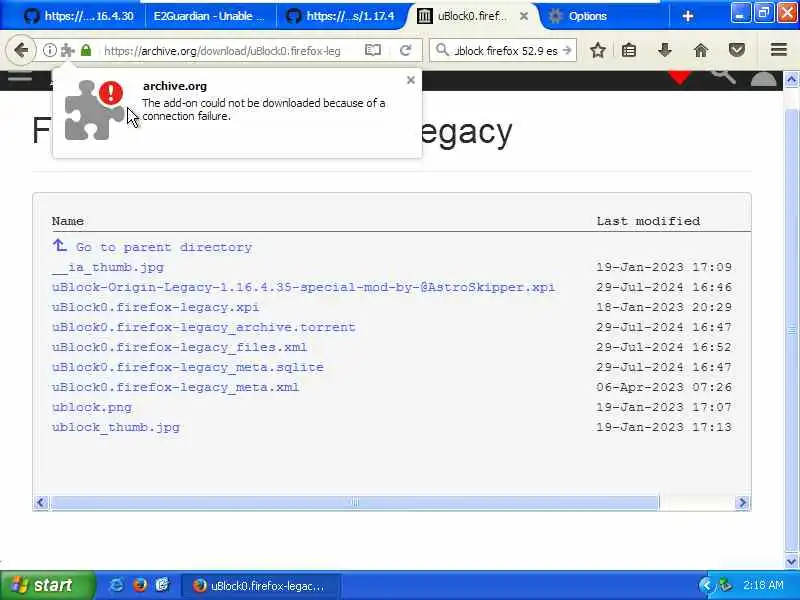Open a new tab with plus button

pos(688,16)
